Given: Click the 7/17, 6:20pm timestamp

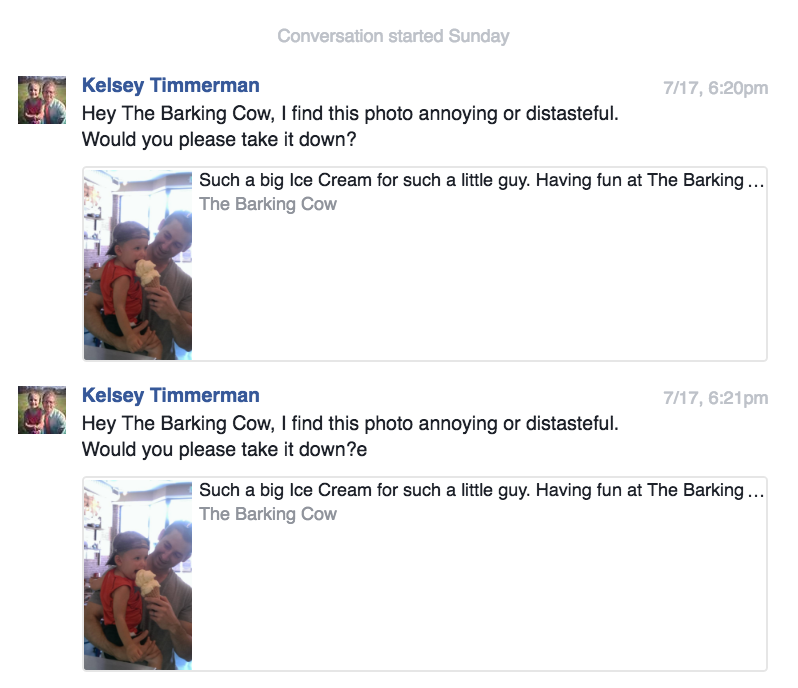Looking at the screenshot, I should tap(715, 88).
